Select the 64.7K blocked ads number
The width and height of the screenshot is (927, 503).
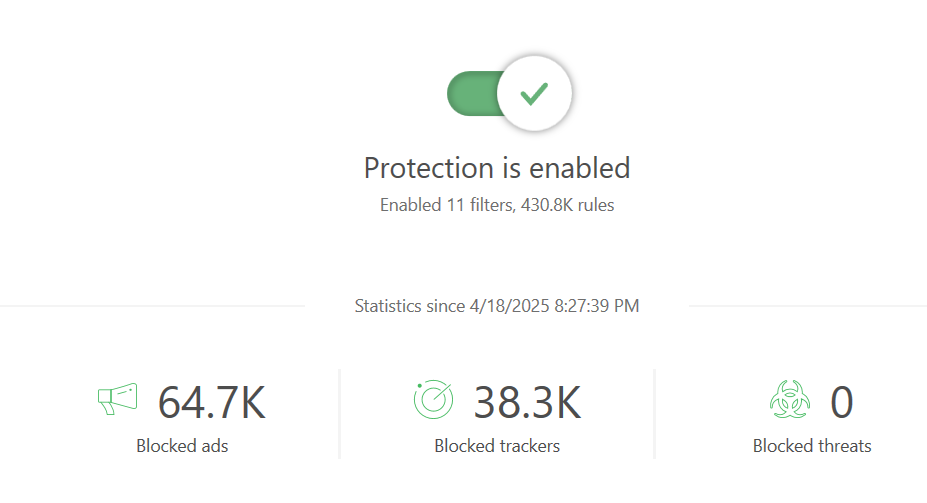click(x=211, y=402)
